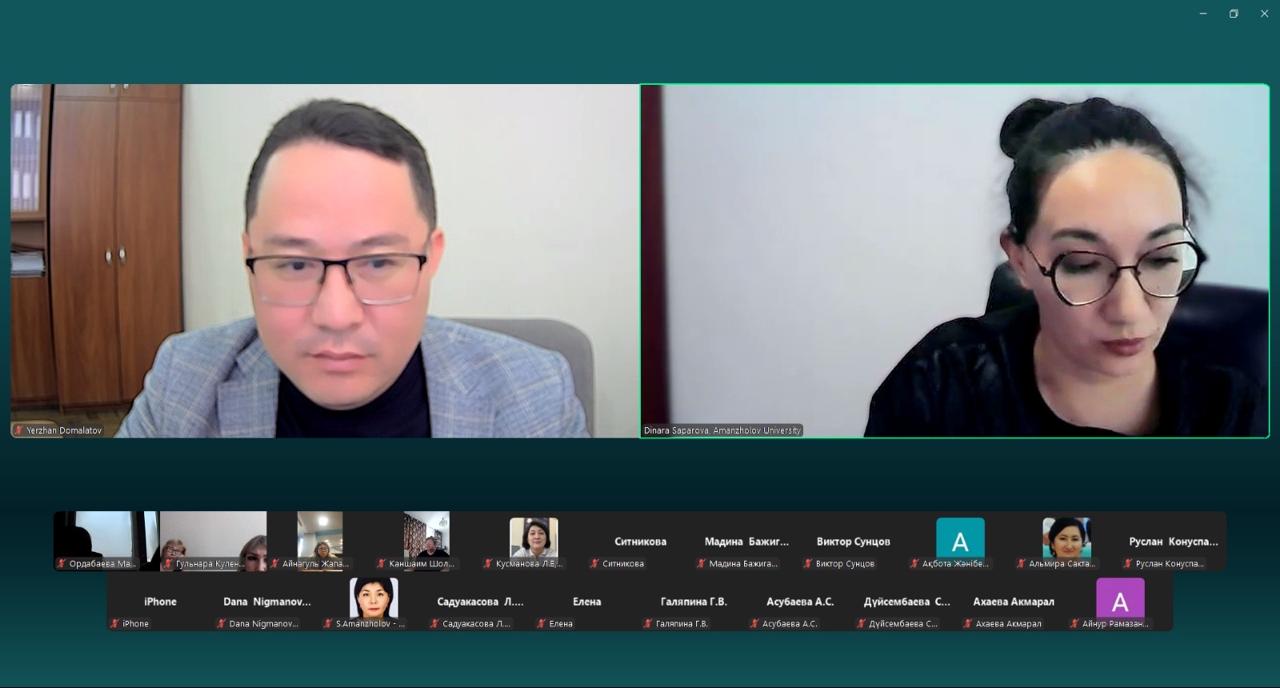Select the iPhone participant tile
The width and height of the screenshot is (1280, 688).
tap(160, 601)
